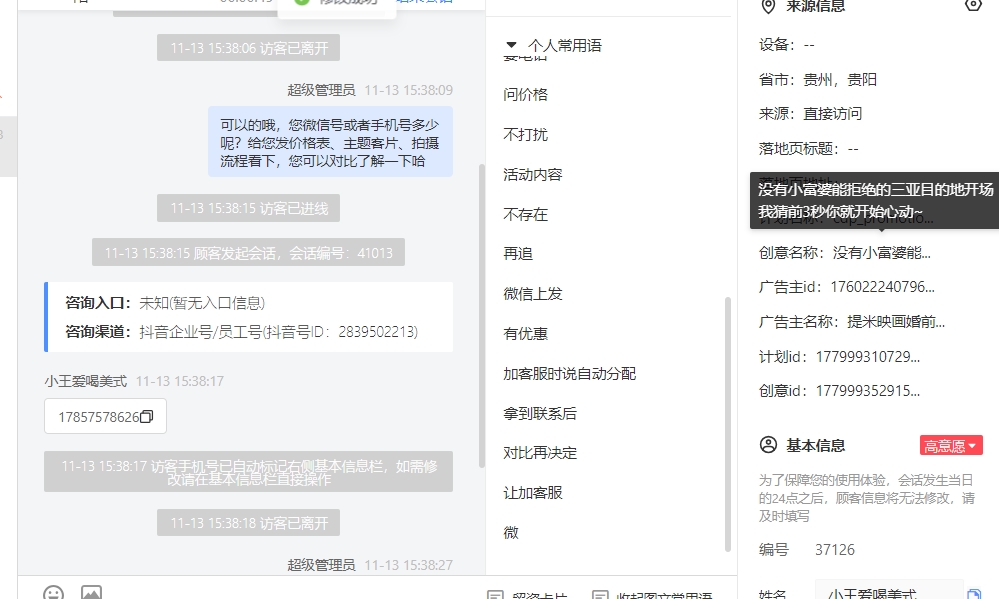
Task: Click the 广告主id value 176022240796...
Action: (882, 287)
